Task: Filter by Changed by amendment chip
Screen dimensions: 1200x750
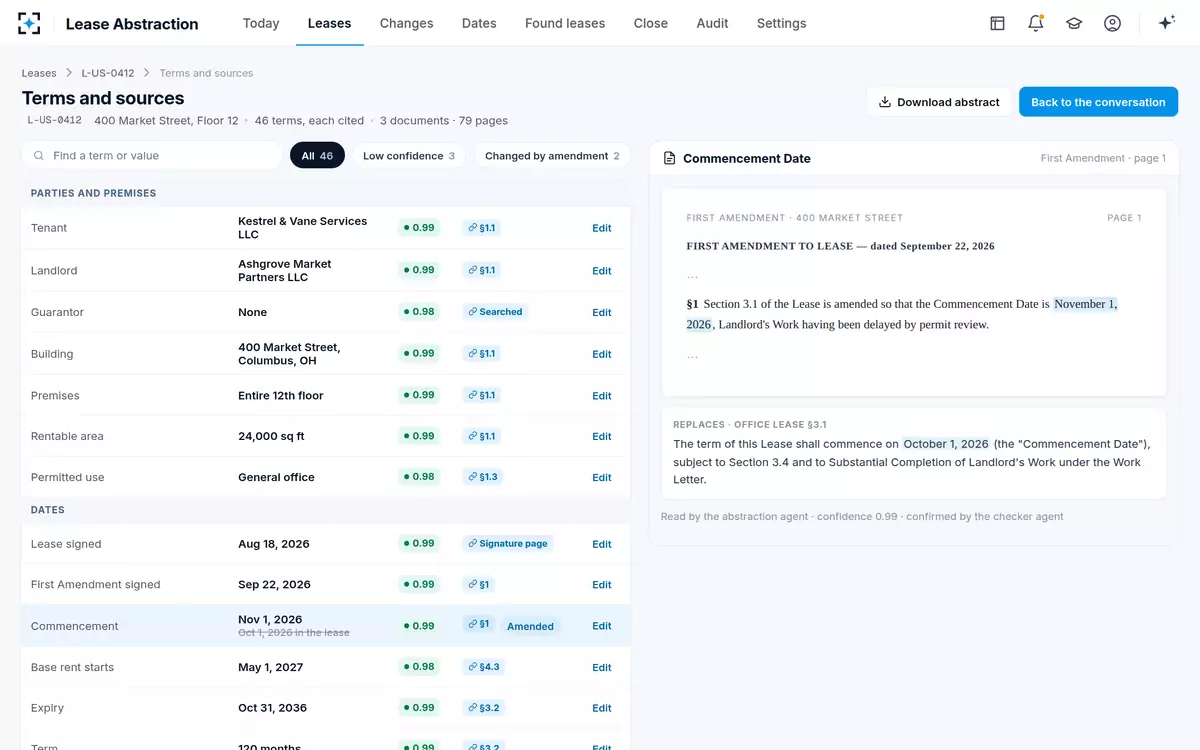Action: 552,156
